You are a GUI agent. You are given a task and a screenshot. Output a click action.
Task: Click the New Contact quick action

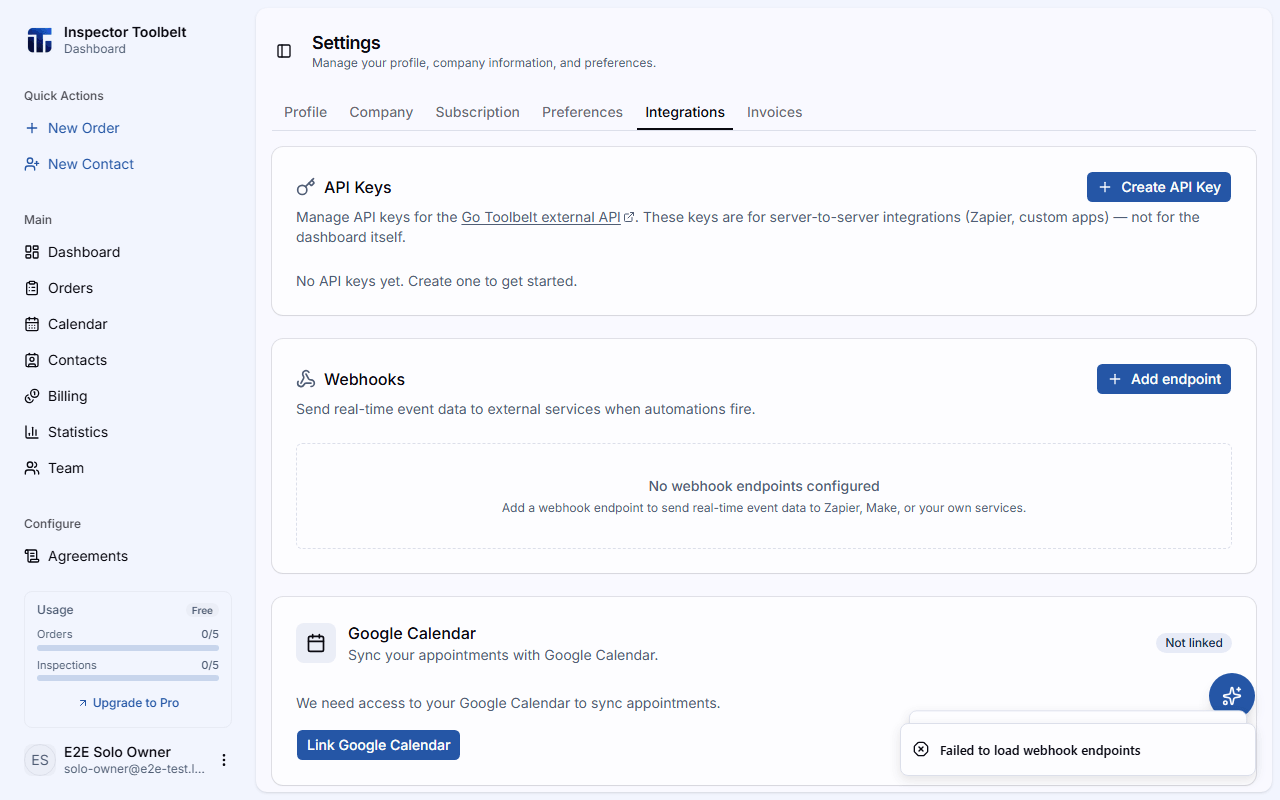point(128,164)
